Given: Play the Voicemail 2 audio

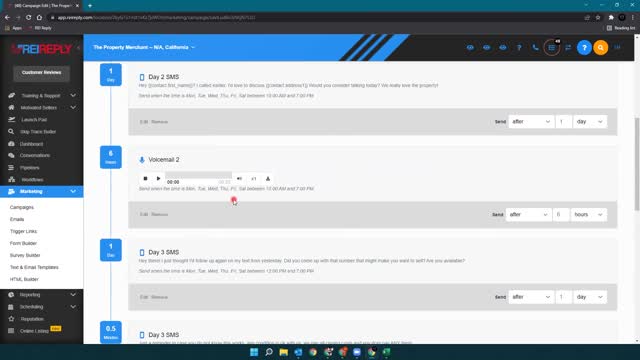Looking at the screenshot, I should pyautogui.click(x=158, y=178).
